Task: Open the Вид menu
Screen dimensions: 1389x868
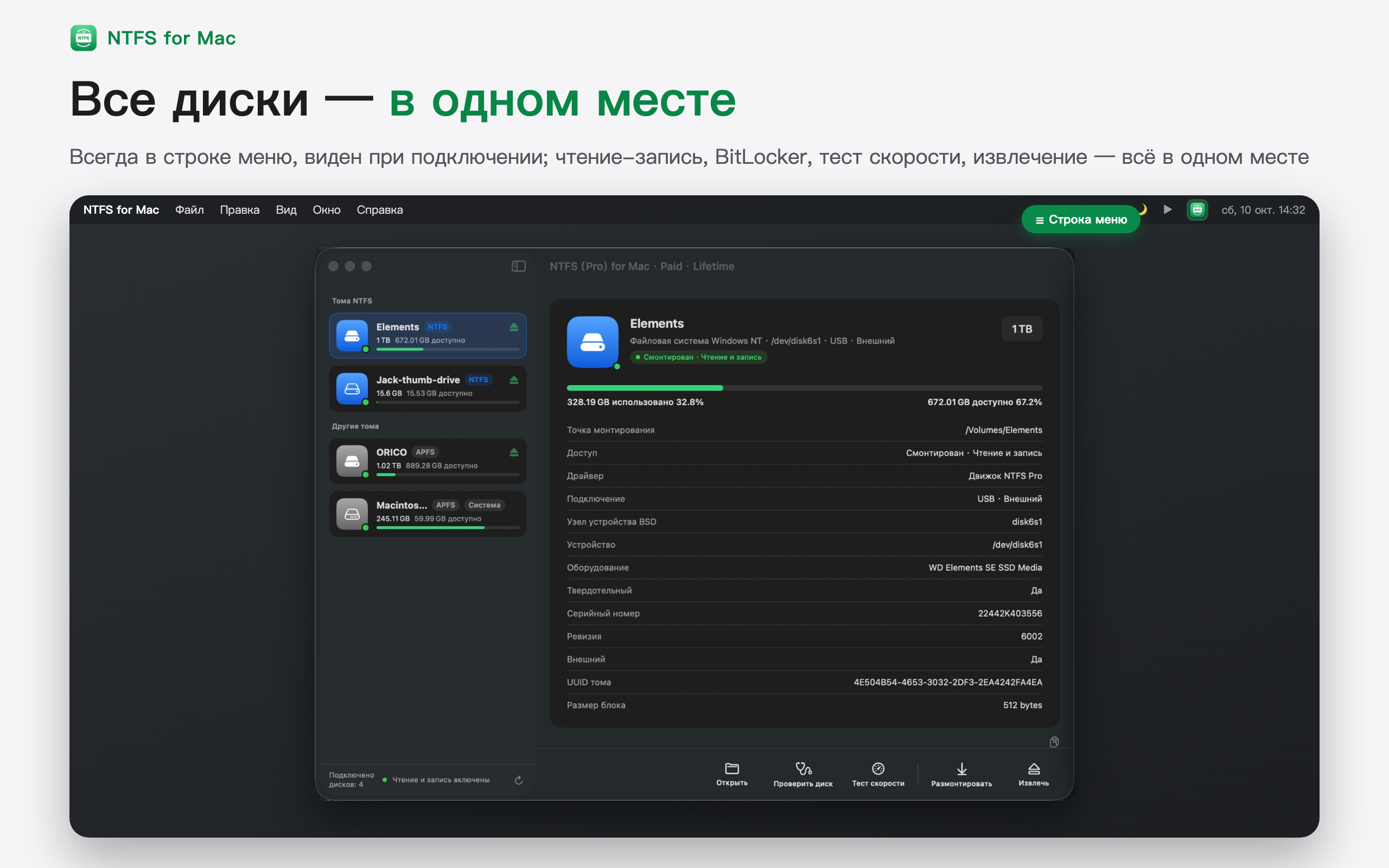Action: [286, 209]
